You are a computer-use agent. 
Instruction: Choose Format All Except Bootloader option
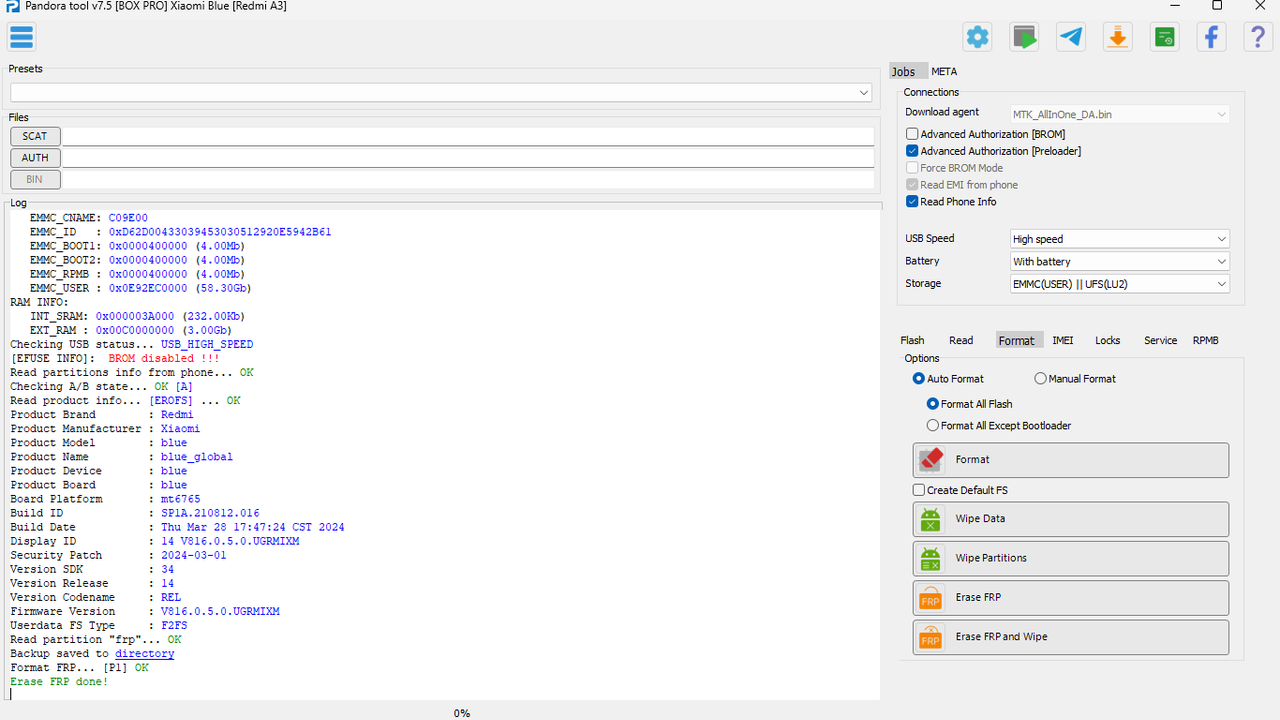point(933,426)
